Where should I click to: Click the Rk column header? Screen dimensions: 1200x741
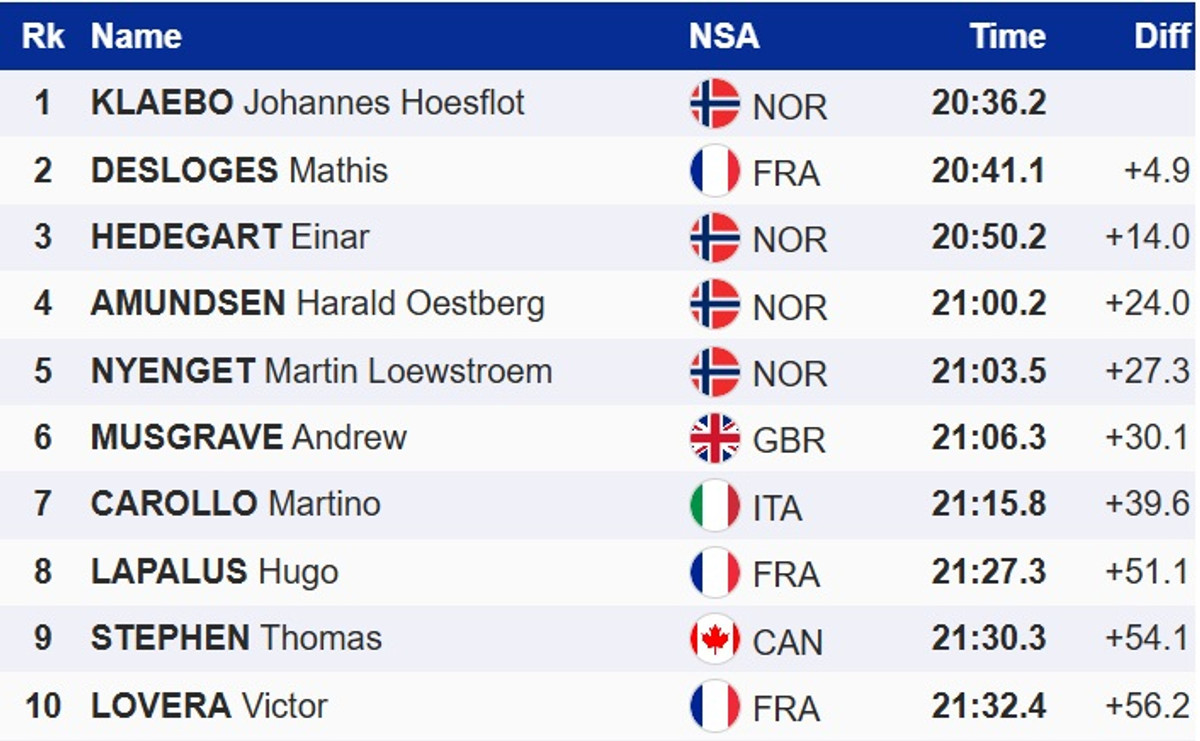point(43,37)
